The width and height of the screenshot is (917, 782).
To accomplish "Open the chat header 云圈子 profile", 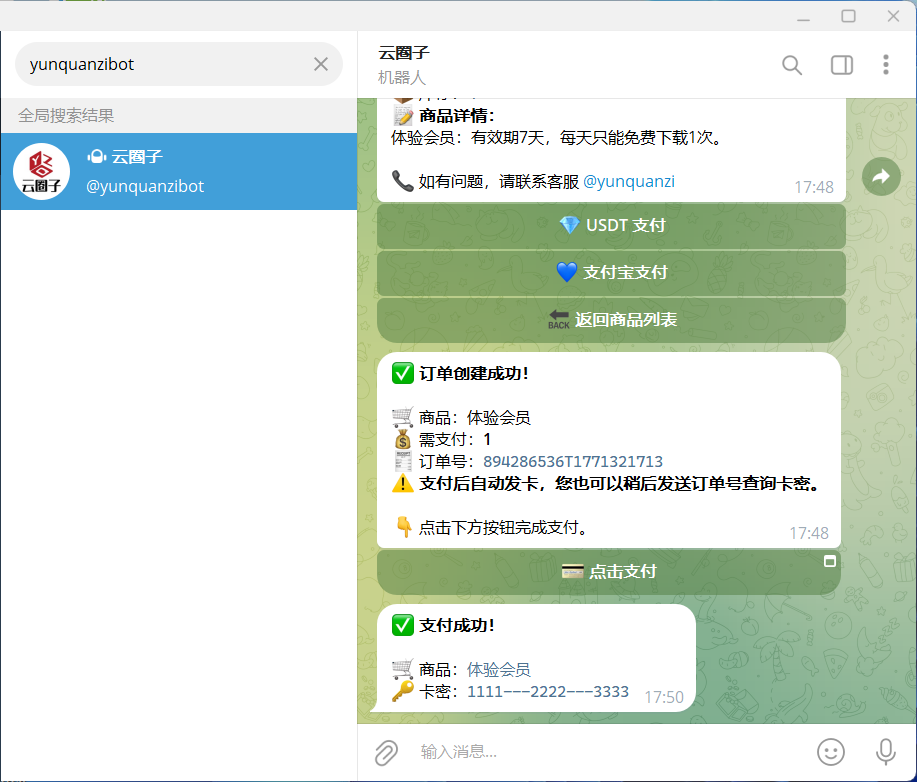I will point(403,51).
